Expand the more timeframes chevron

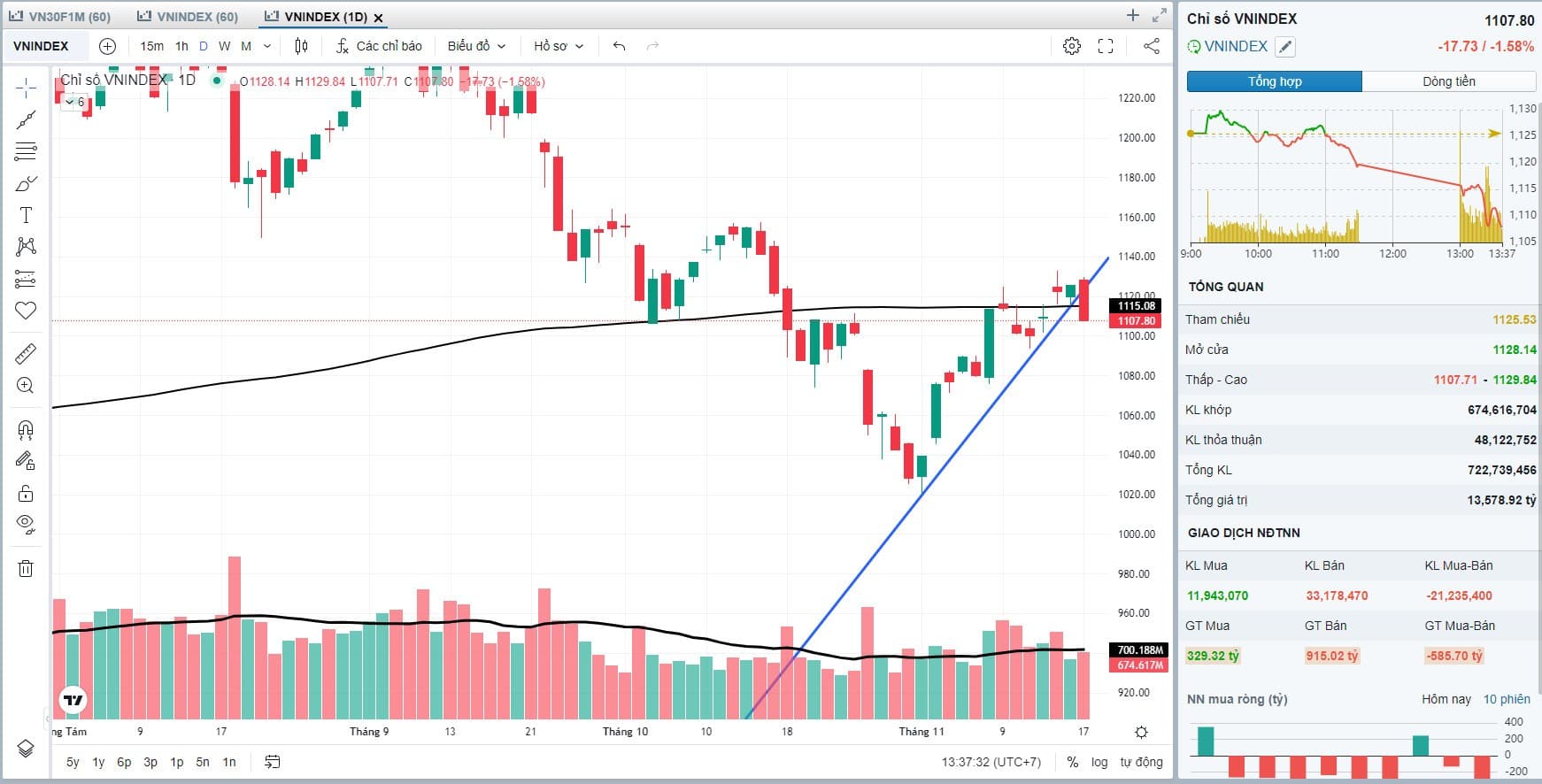(267, 46)
